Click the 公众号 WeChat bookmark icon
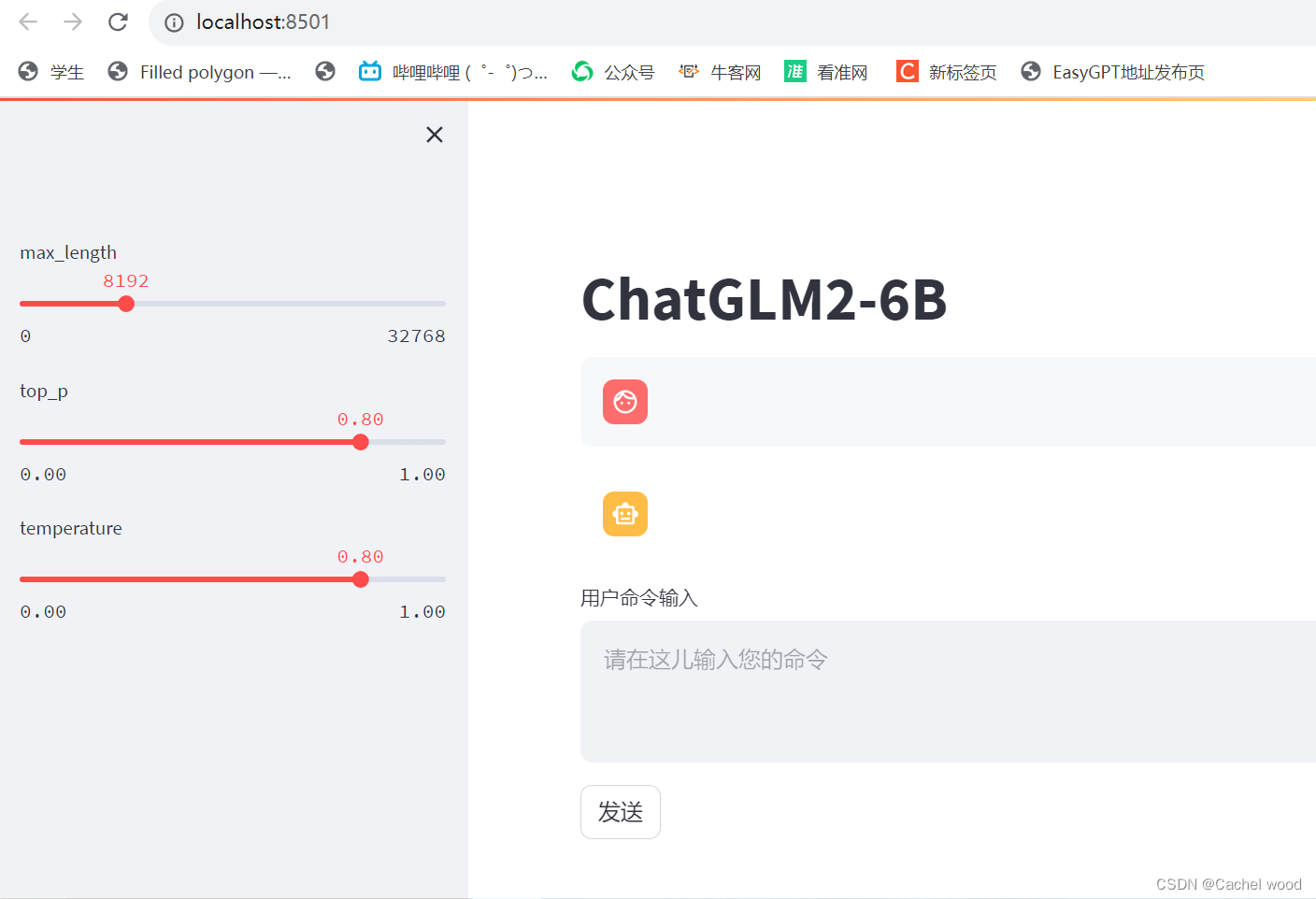 pos(581,71)
